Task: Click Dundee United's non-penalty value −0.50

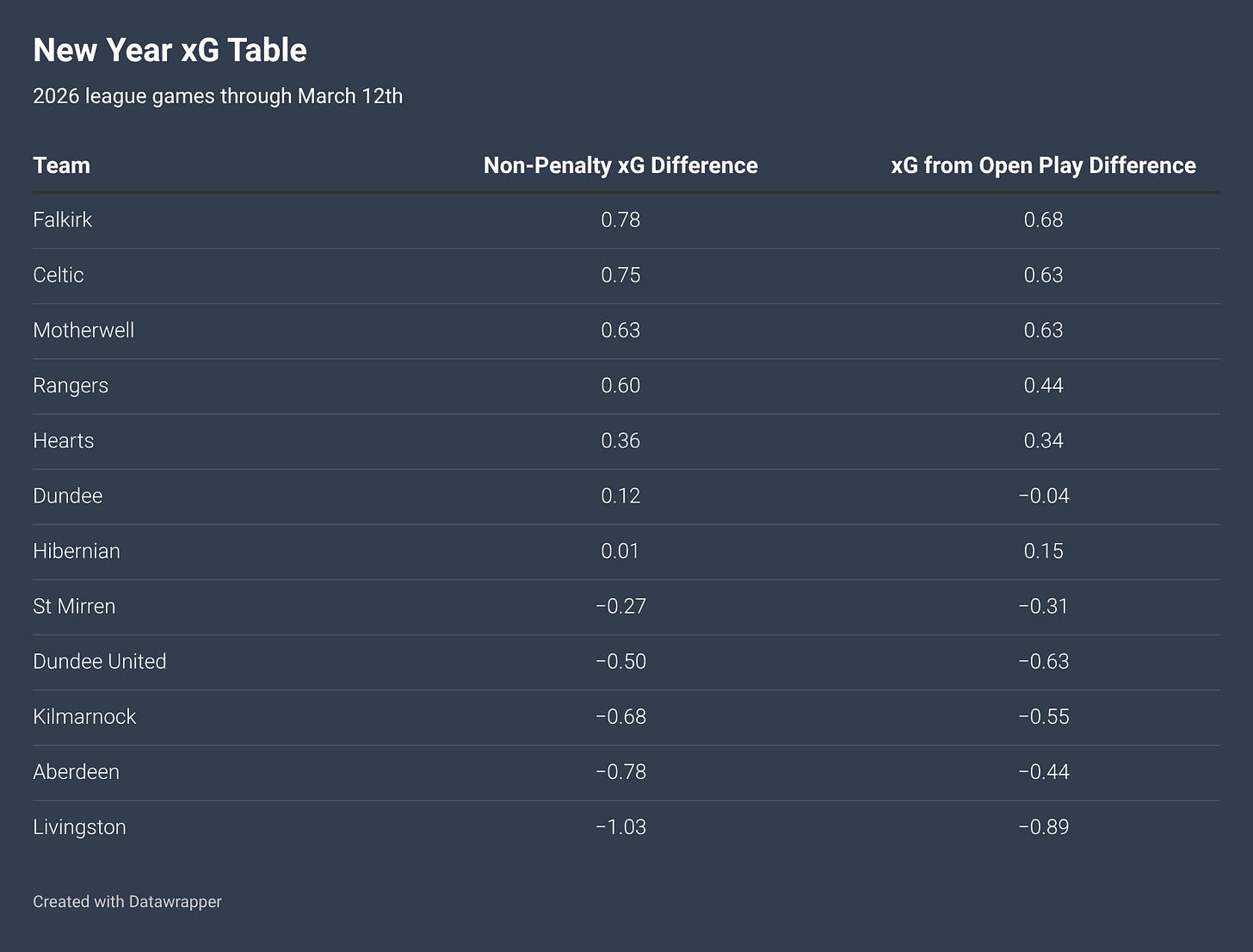Action: [620, 661]
